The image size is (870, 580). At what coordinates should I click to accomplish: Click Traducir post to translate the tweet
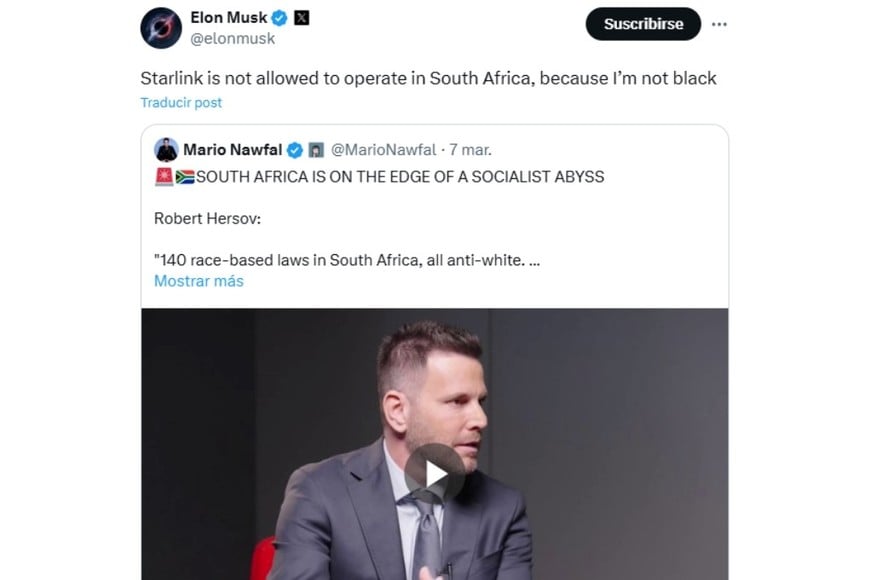tap(181, 102)
